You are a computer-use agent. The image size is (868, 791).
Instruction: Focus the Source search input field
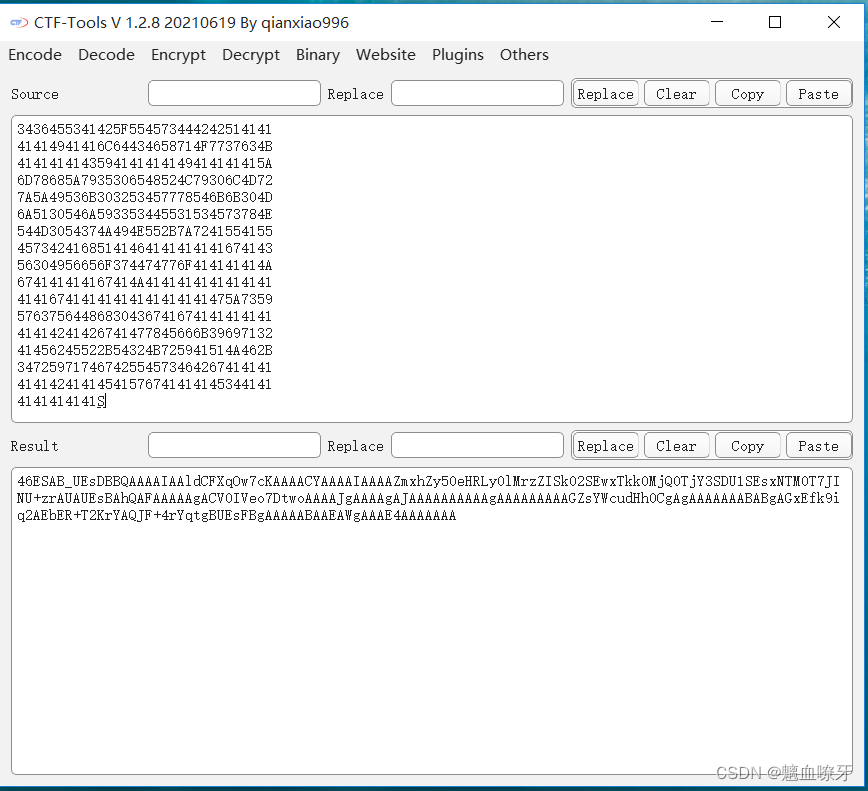pos(234,93)
